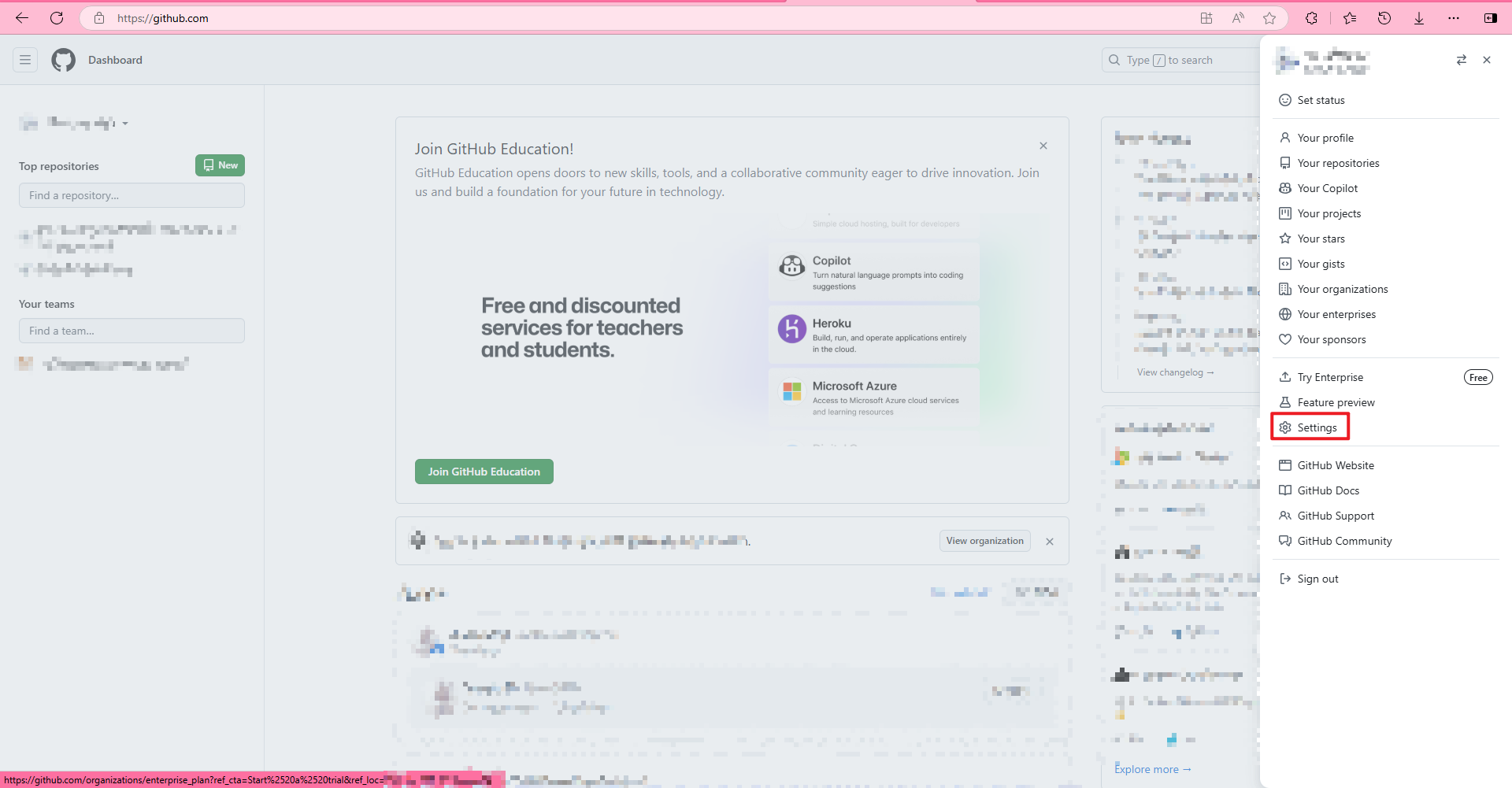The image size is (1512, 788).
Task: Open Your repositories menu item
Action: coord(1386,163)
